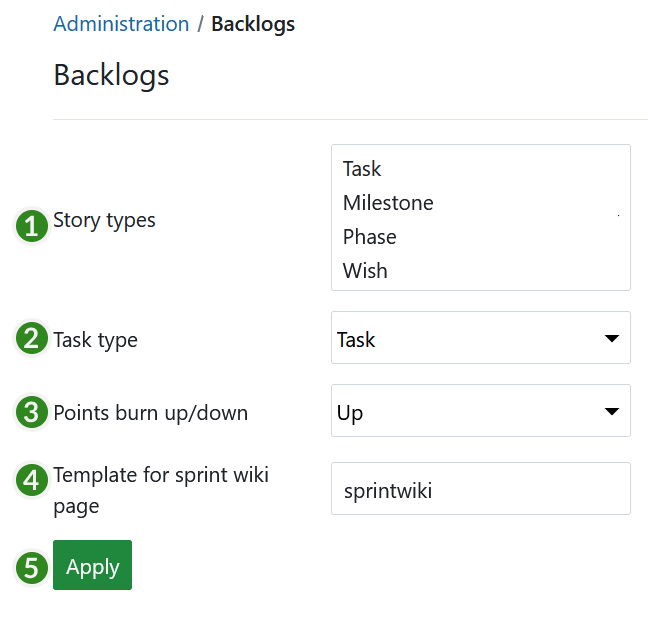Click the Task type label
Viewport: 648px width, 619px height.
coord(95,340)
